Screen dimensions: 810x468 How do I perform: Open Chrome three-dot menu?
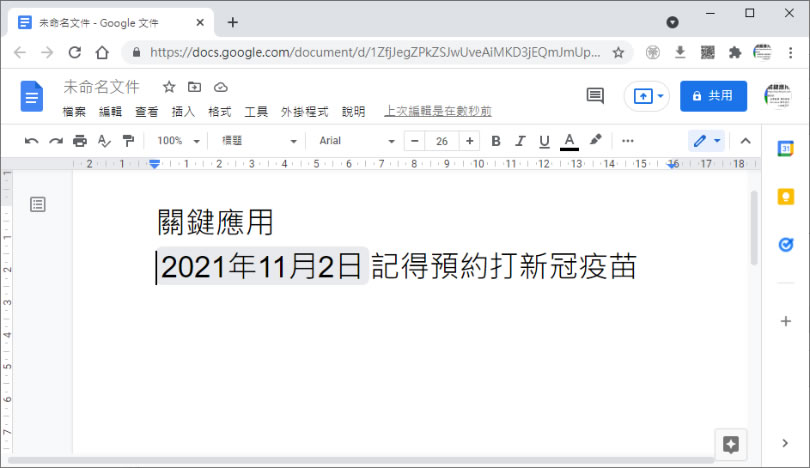pyautogui.click(x=790, y=52)
